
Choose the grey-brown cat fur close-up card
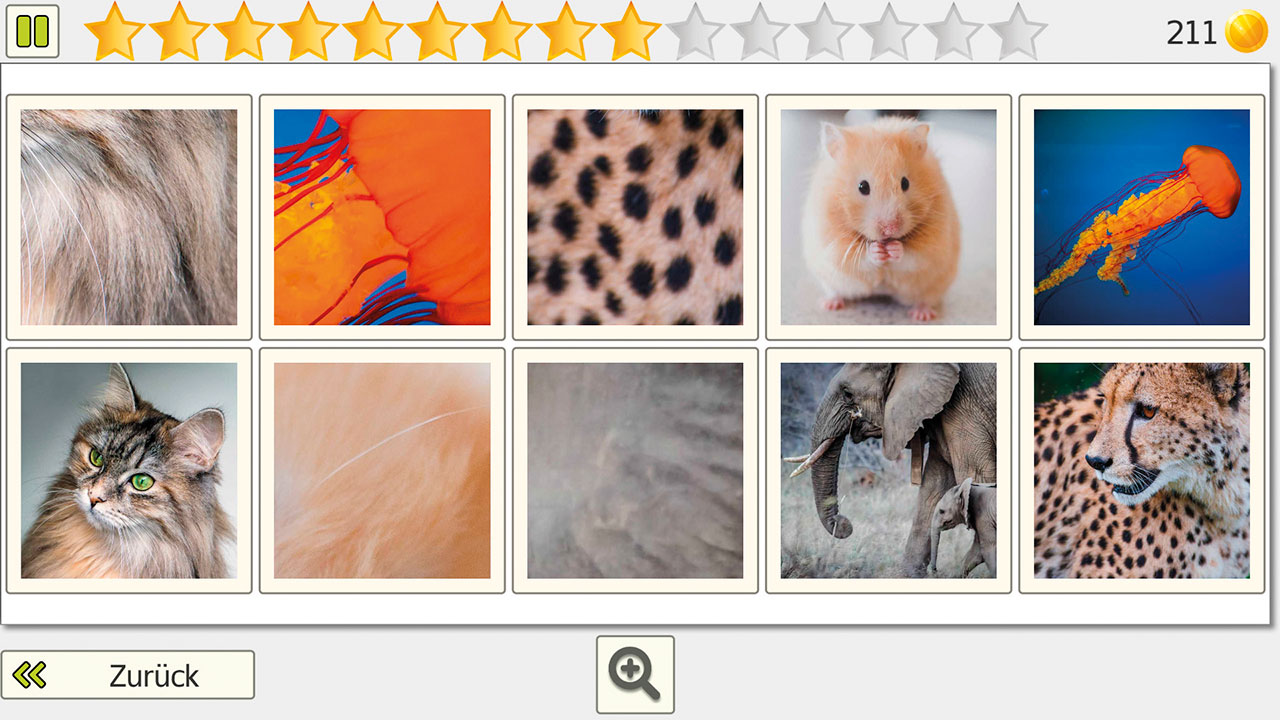point(129,217)
